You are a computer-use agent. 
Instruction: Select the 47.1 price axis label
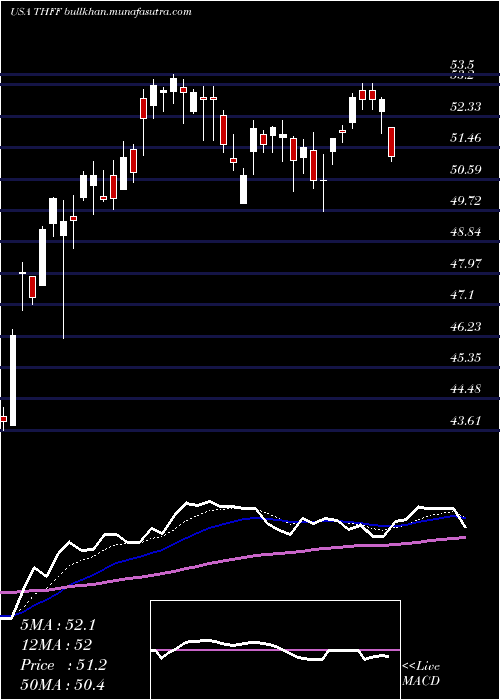462,295
